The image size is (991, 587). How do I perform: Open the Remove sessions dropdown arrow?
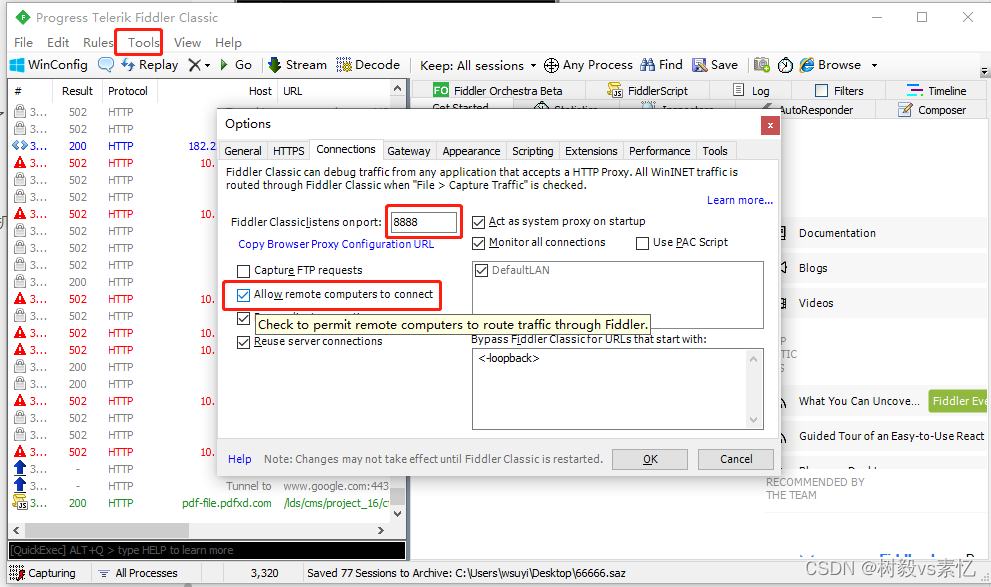[x=207, y=65]
